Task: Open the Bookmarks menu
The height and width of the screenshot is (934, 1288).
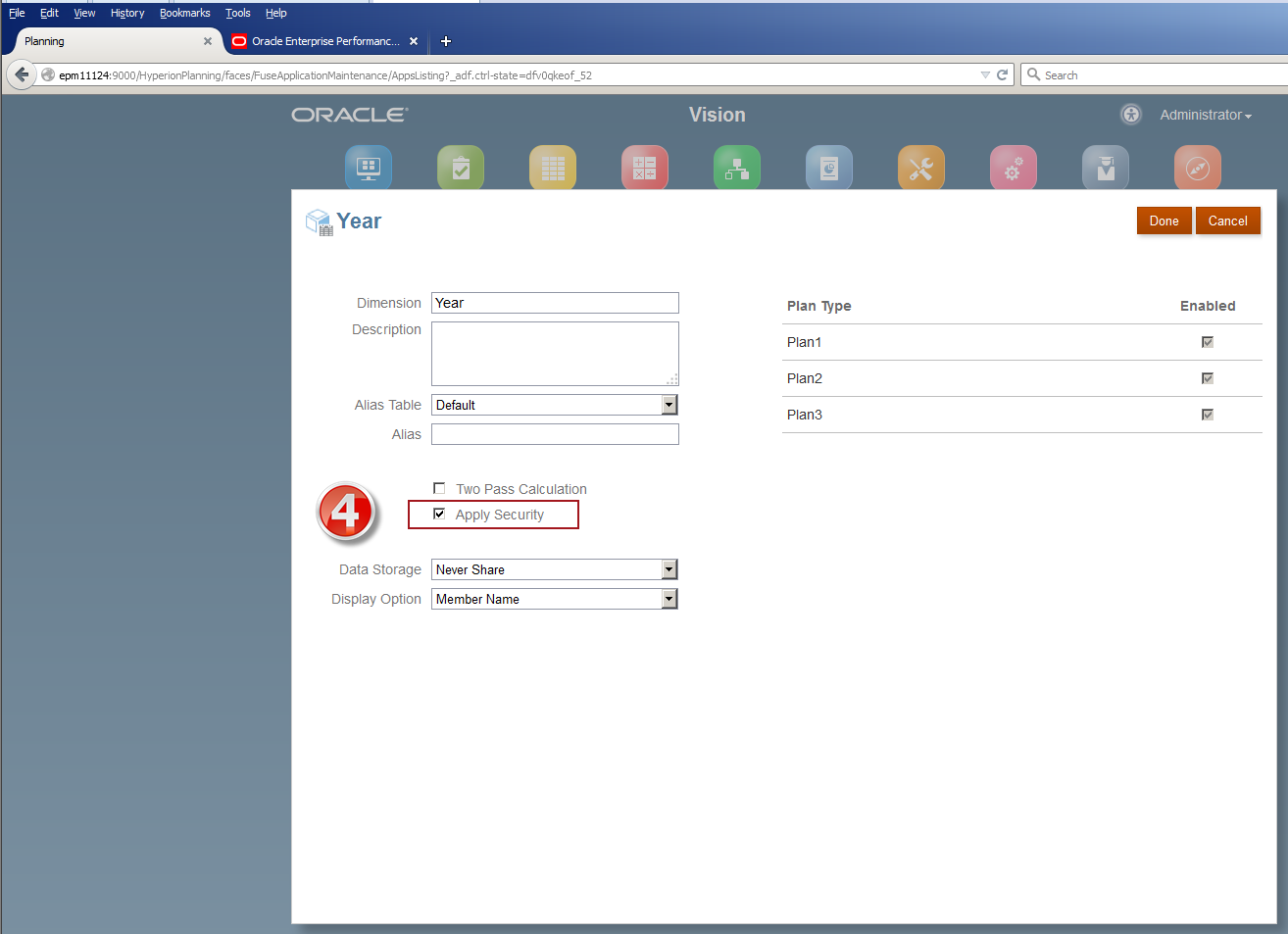Action: [x=185, y=13]
